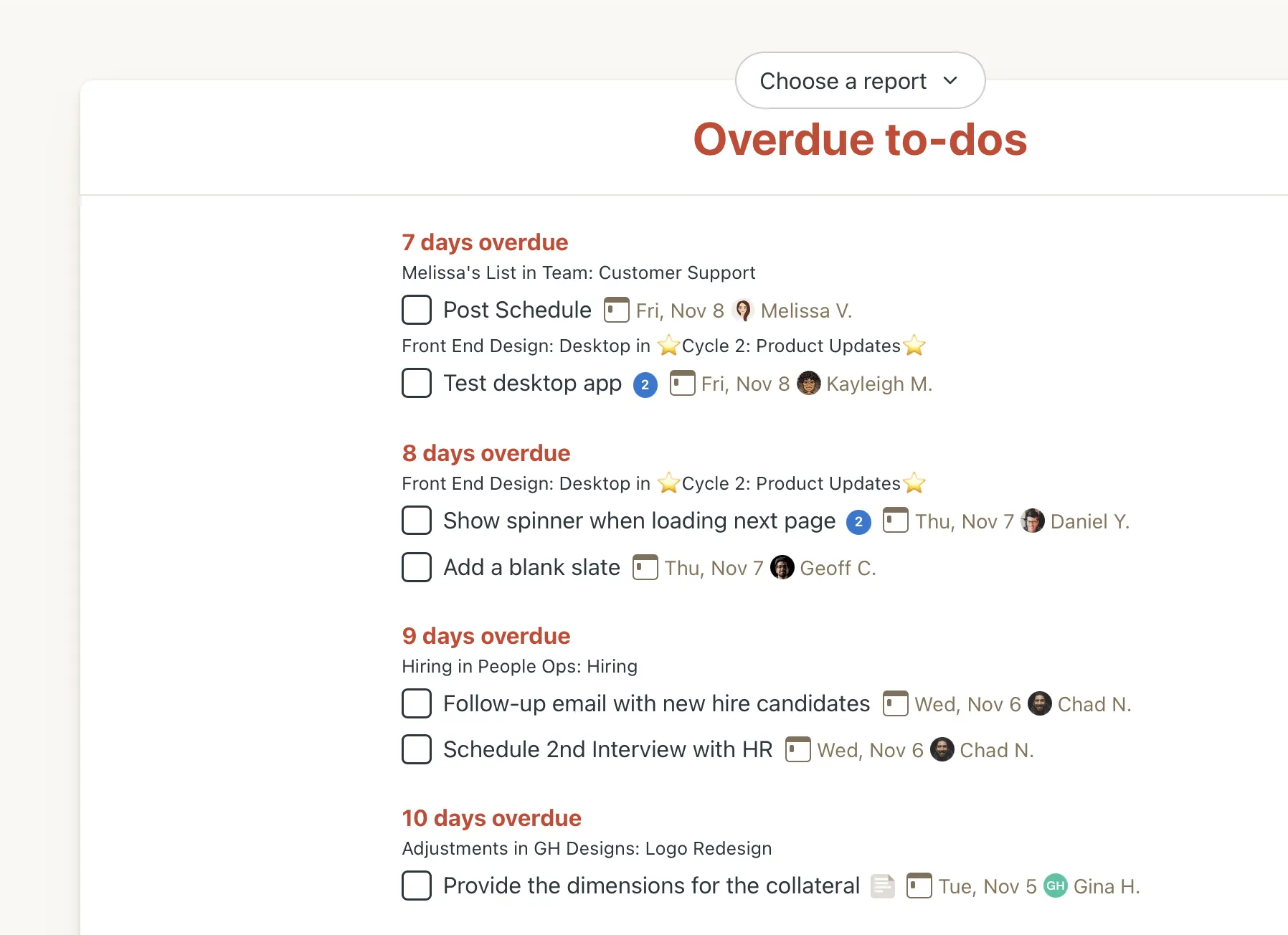The width and height of the screenshot is (1288, 935).
Task: Check off the Post Schedule to-do
Action: pos(417,310)
